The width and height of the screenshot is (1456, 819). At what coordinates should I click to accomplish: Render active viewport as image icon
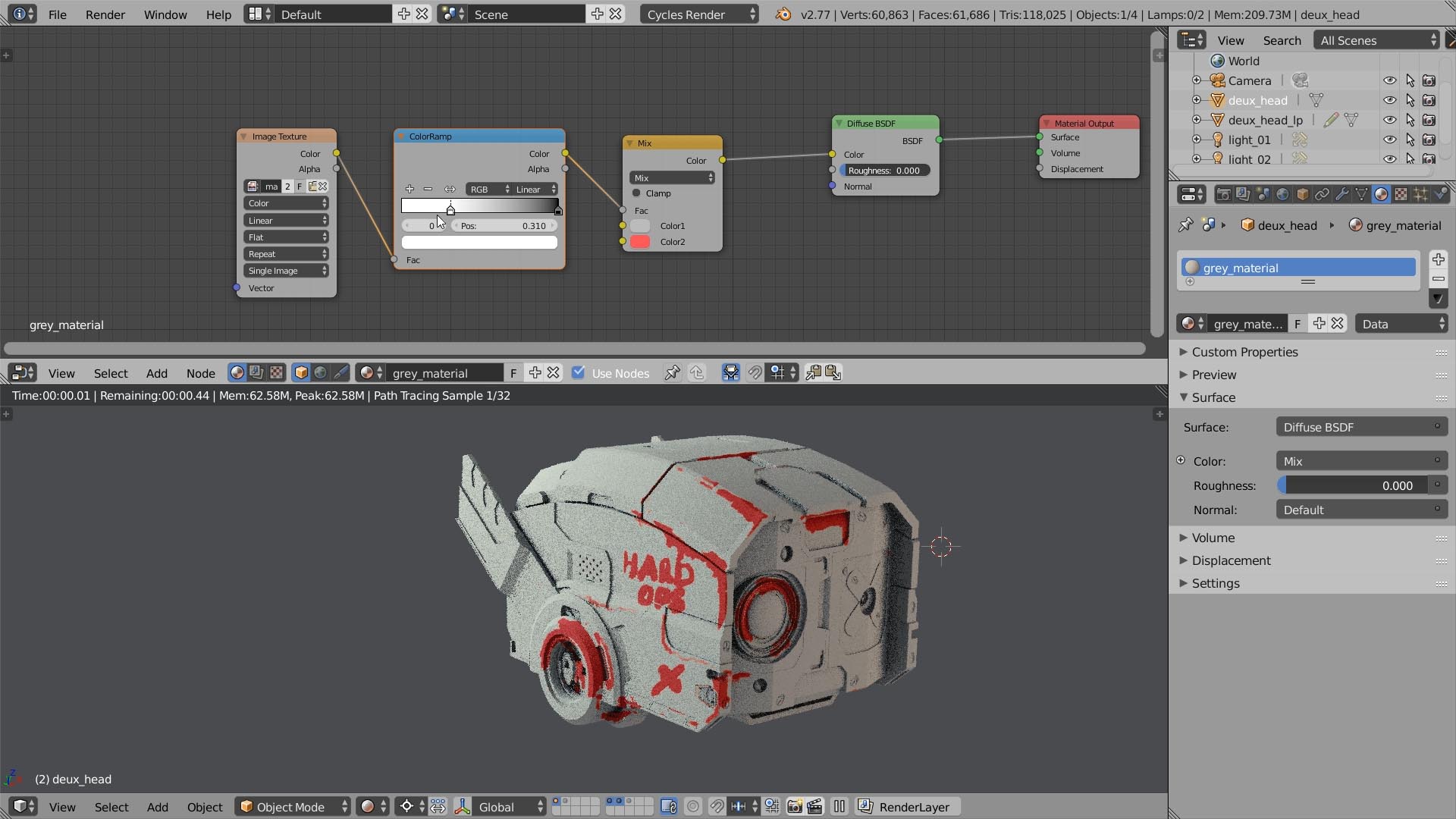point(795,807)
